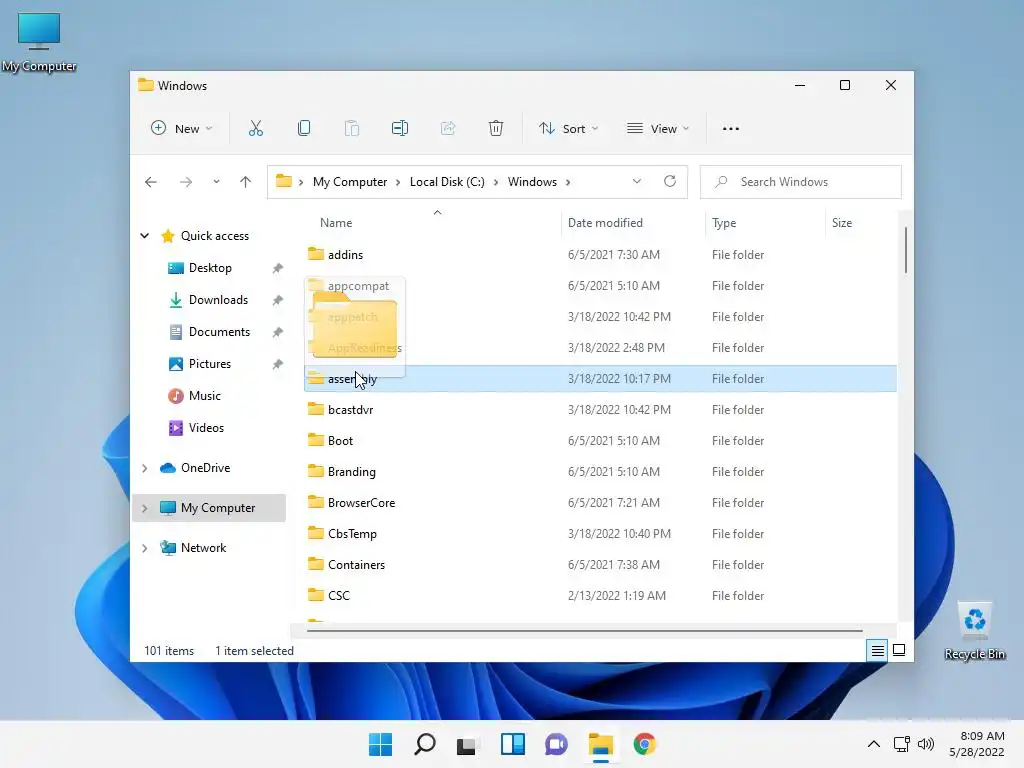Image resolution: width=1024 pixels, height=768 pixels.
Task: Open recent locations dropdown arrow
Action: click(216, 182)
